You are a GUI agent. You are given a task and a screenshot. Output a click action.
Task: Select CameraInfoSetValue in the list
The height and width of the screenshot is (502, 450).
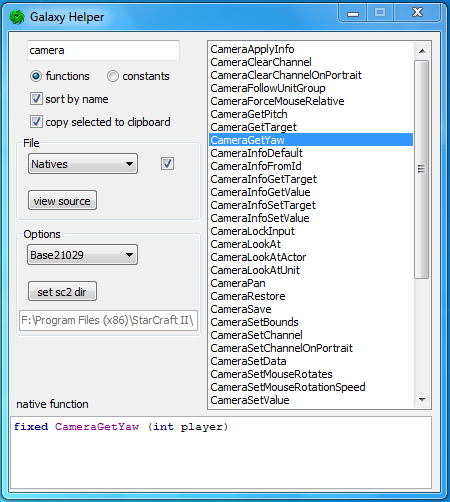pos(311,218)
